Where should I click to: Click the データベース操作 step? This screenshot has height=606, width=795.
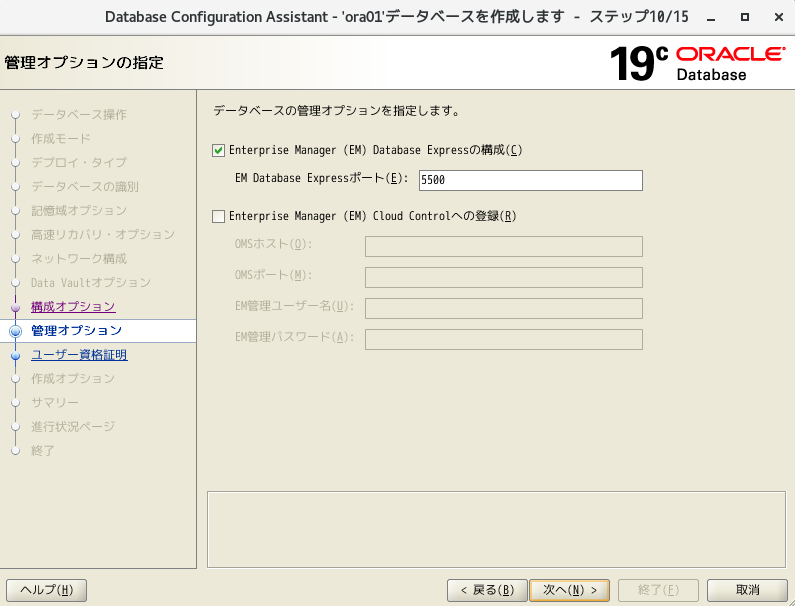coord(79,115)
